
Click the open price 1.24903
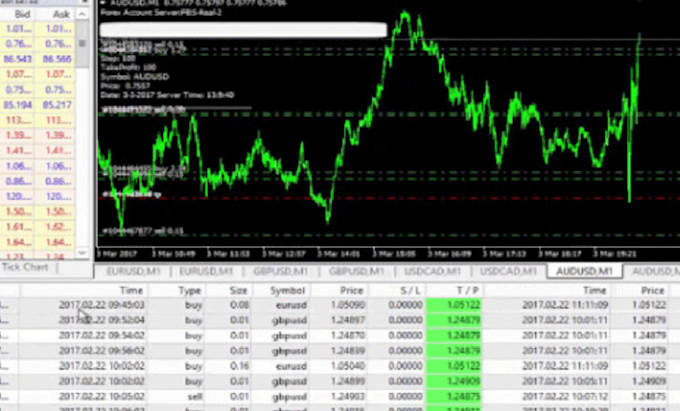click(348, 397)
